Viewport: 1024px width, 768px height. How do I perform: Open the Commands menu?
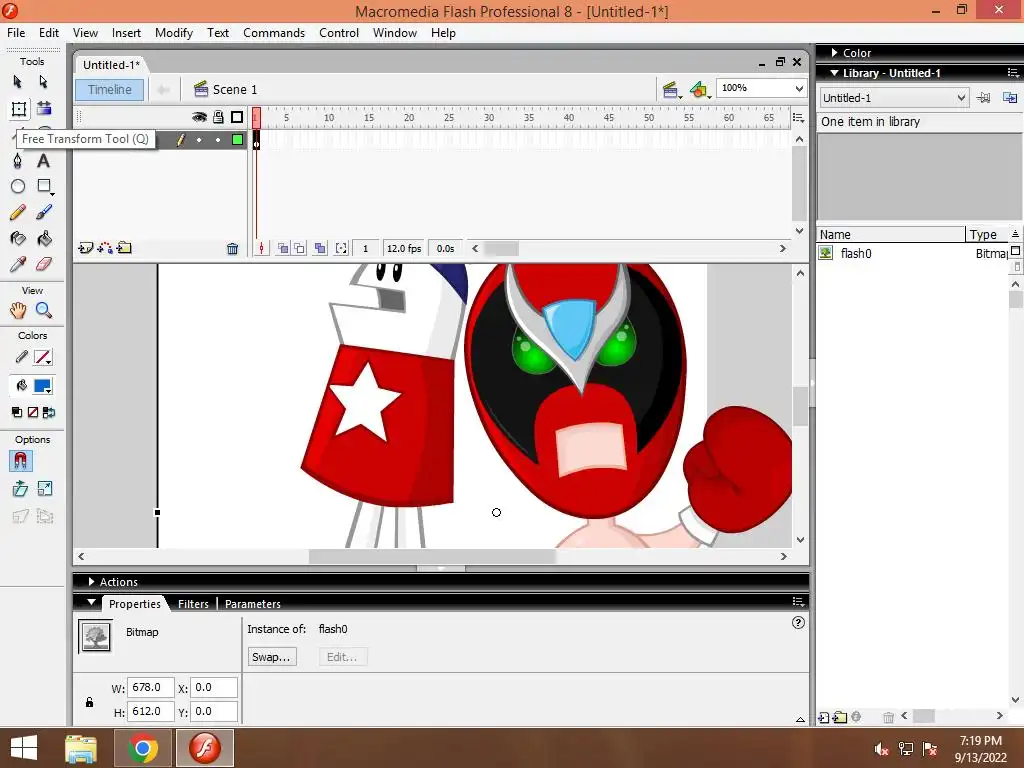[x=274, y=33]
